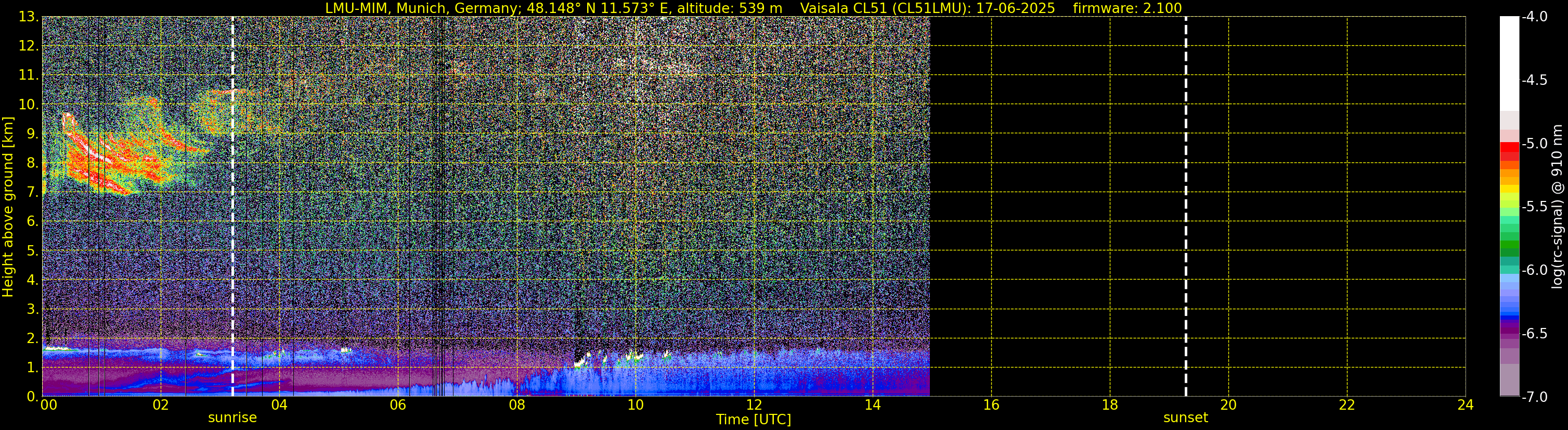Click the '24' time axis tick label
This screenshot has height=430, width=1568.
[1465, 405]
